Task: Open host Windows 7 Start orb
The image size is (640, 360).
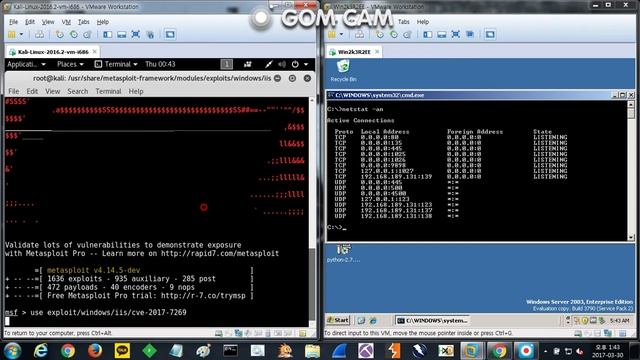Action: tap(12, 351)
